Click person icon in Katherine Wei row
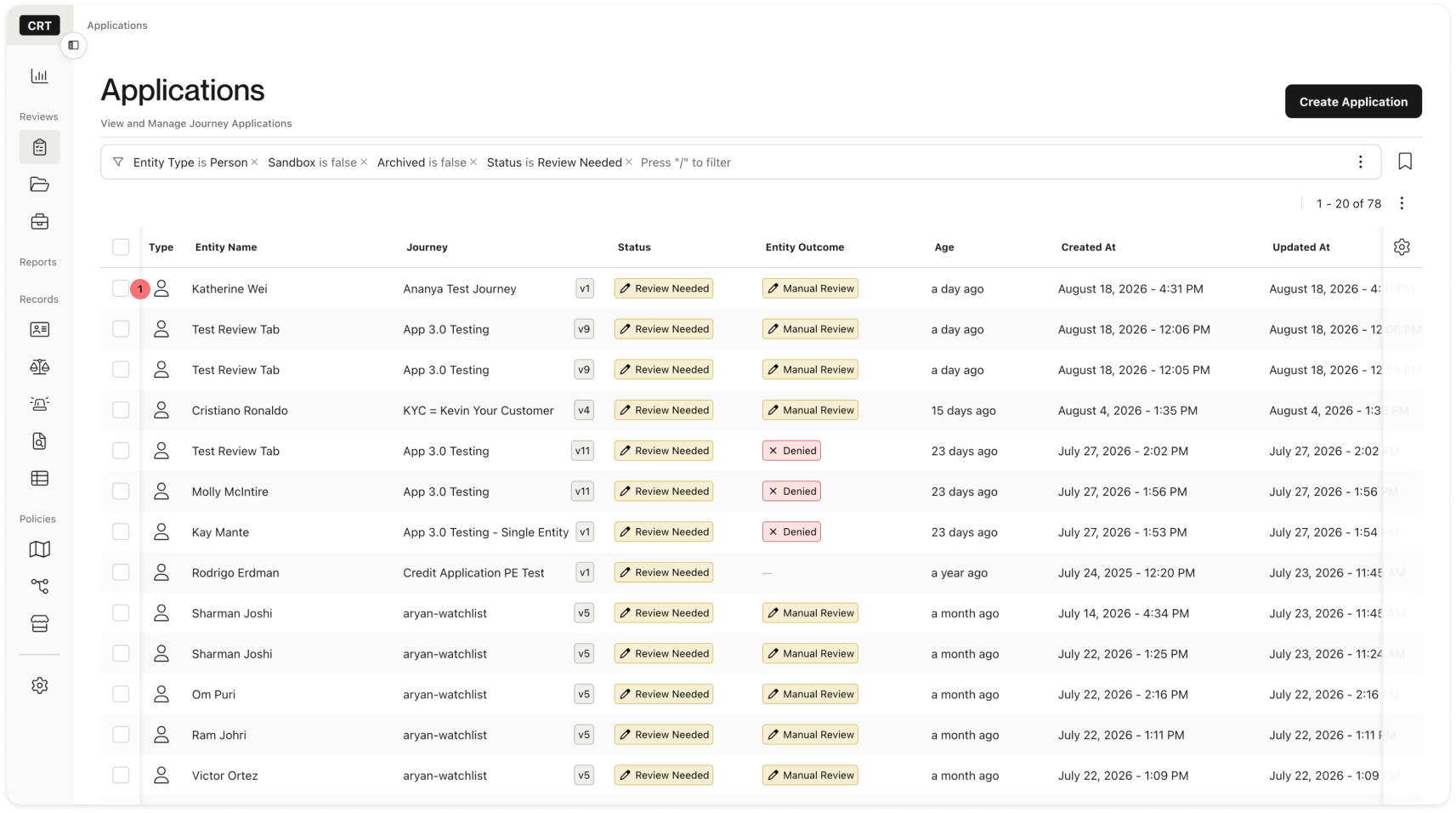 [161, 288]
